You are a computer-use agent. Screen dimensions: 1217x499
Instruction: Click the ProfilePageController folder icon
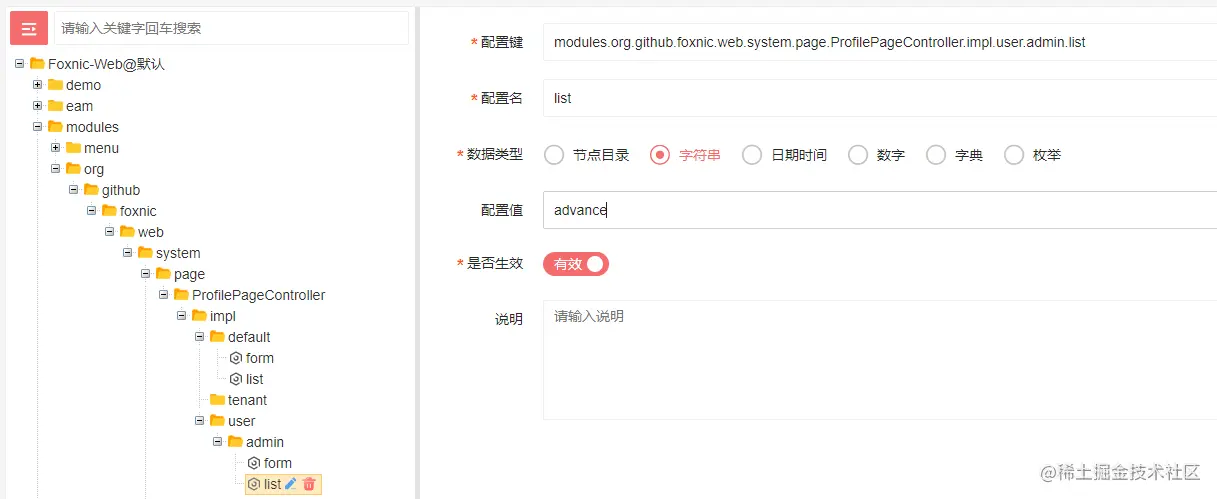(181, 295)
